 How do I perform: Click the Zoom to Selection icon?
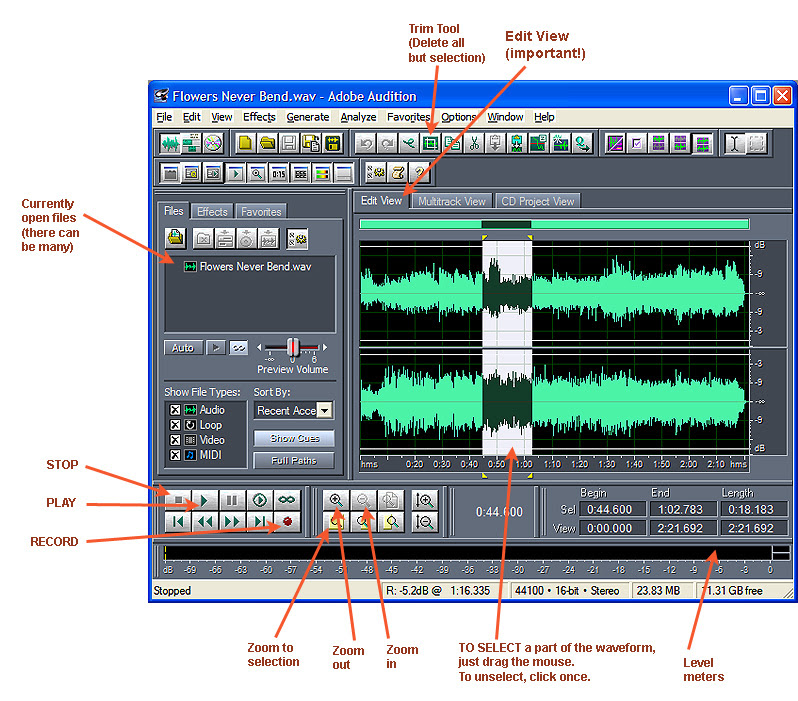click(336, 522)
